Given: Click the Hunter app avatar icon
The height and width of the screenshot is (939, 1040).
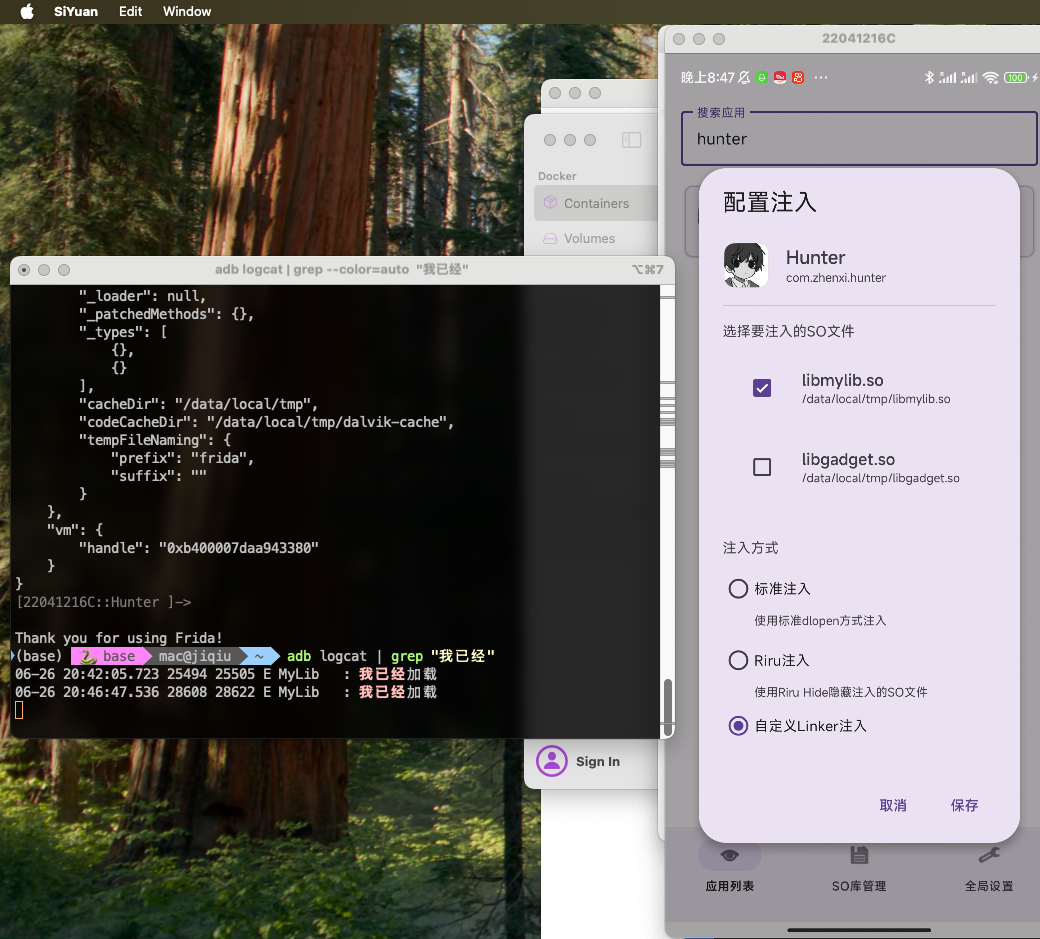Looking at the screenshot, I should (x=746, y=266).
